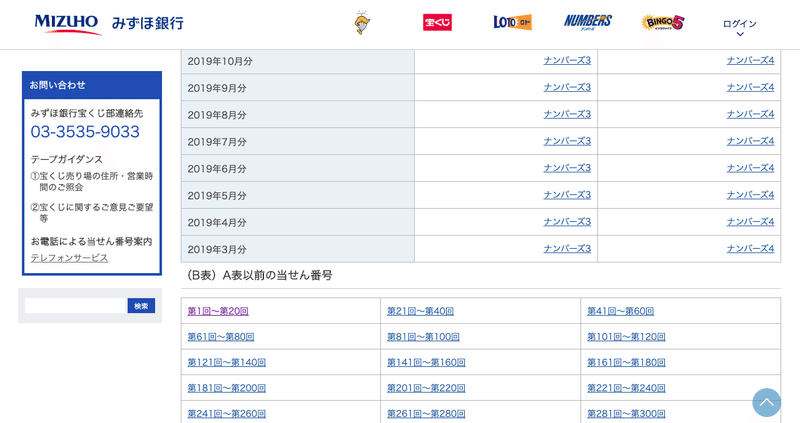Viewport: 800px width, 423px height.
Task: Click the MIZUHO みずほ銀行 logo
Action: coord(109,23)
